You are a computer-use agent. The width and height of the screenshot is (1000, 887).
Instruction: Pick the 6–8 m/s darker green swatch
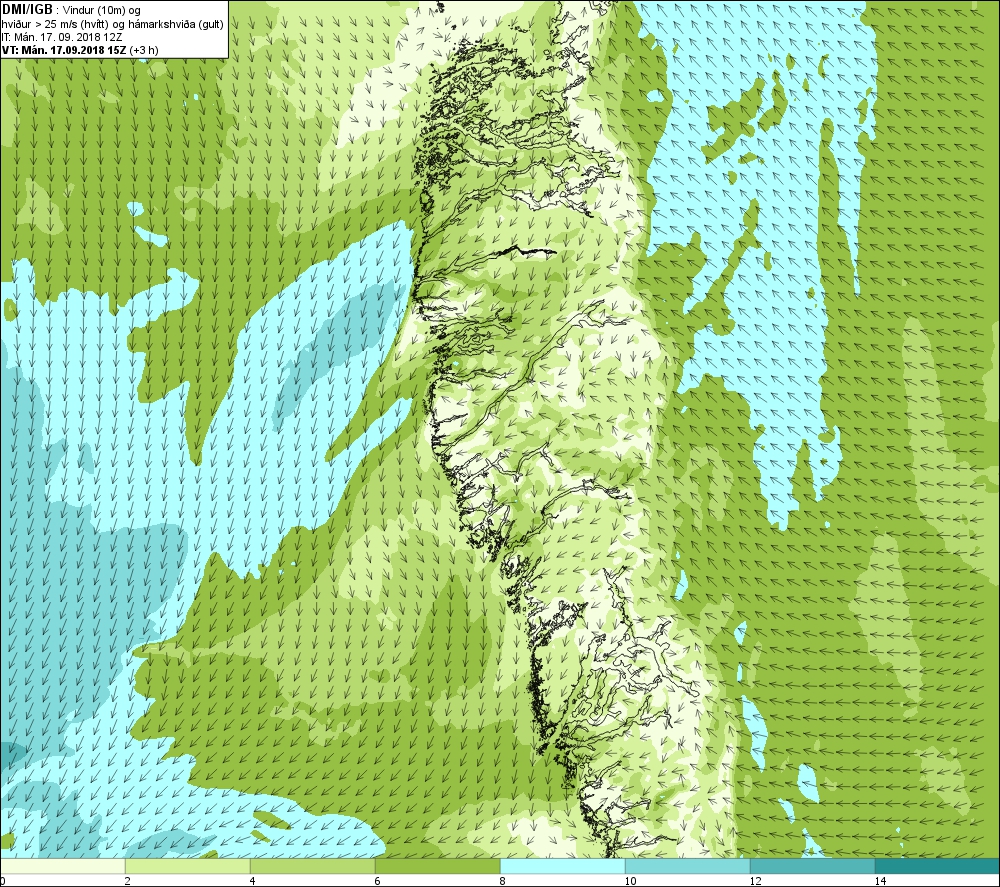(438, 866)
